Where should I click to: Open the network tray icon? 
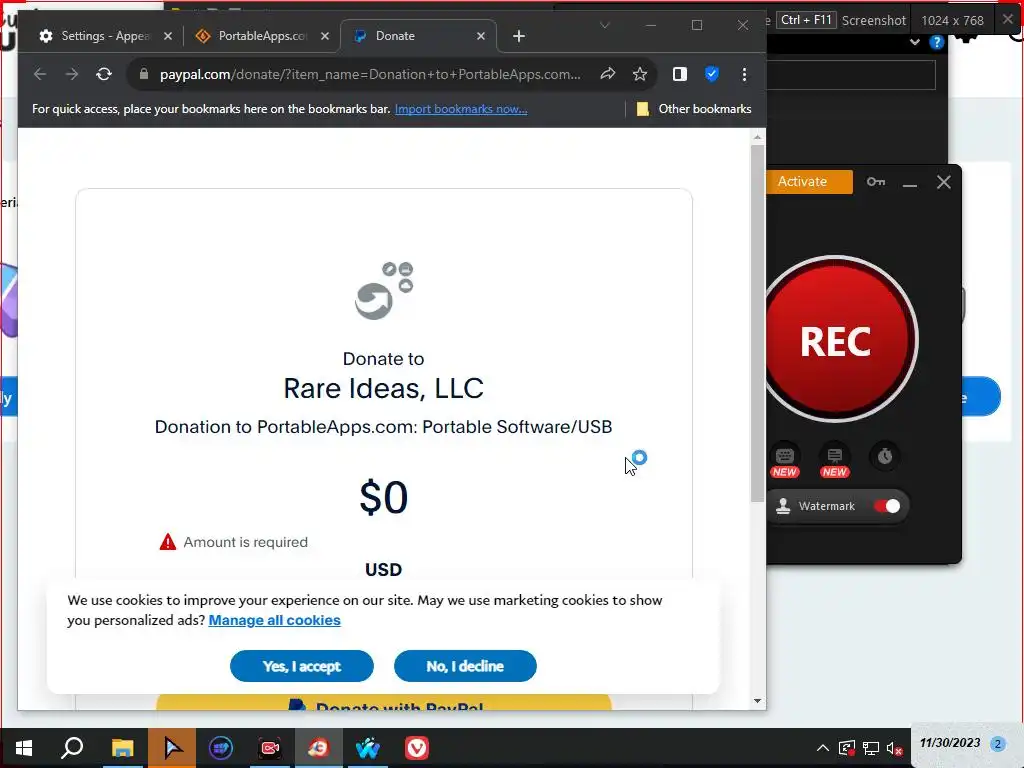tap(871, 748)
